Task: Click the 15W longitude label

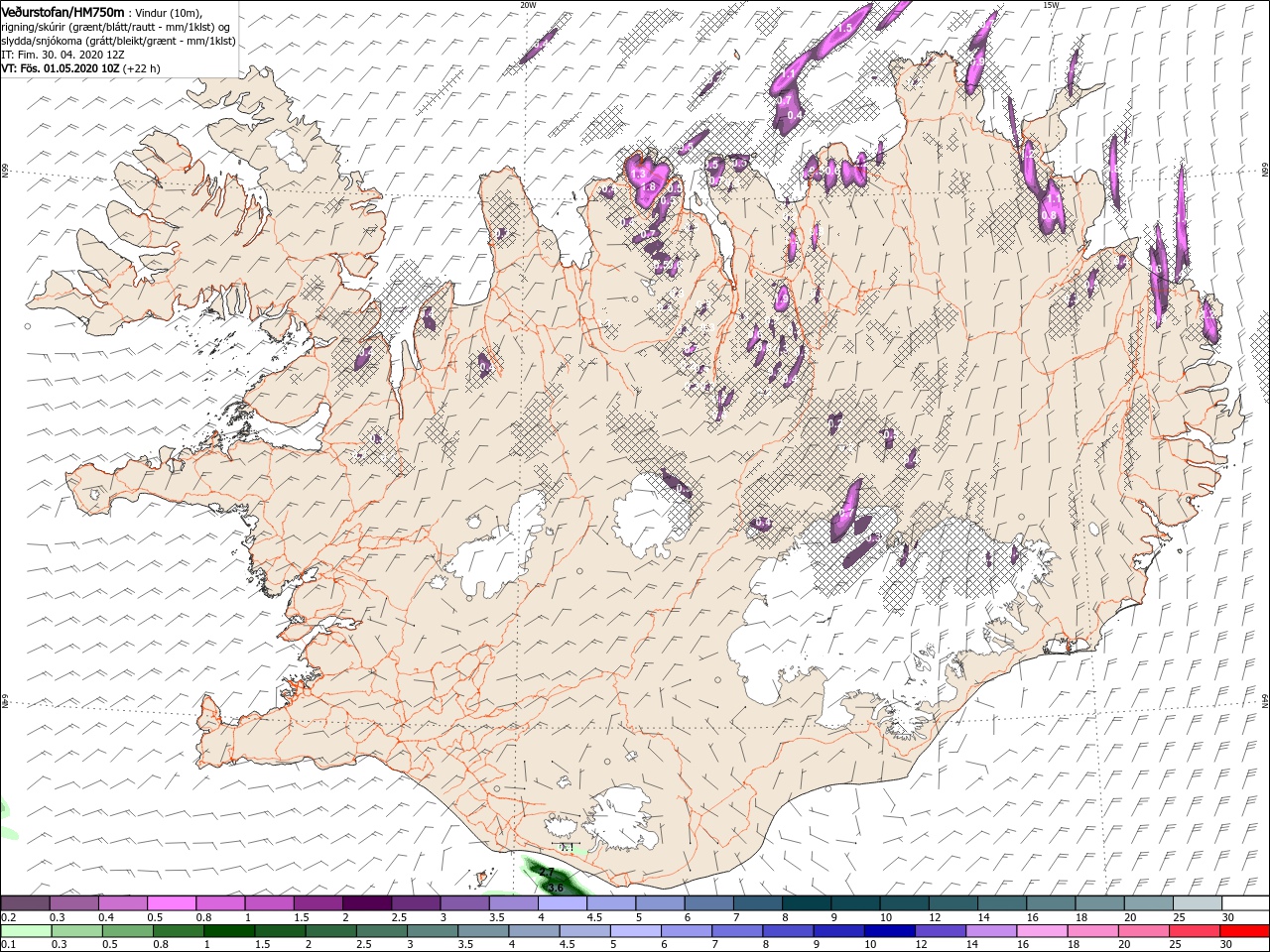Action: [x=1051, y=5]
